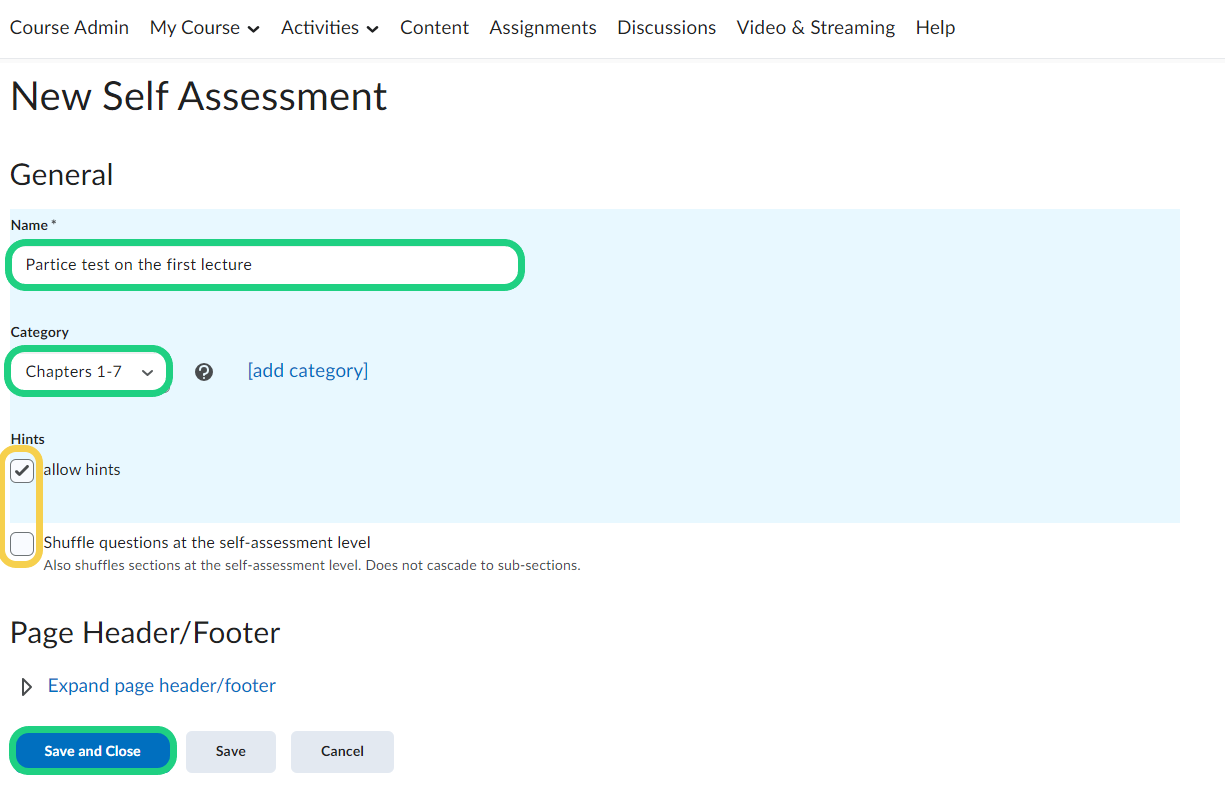The height and width of the screenshot is (807, 1225).
Task: Open the Activities dropdown menu
Action: (329, 28)
